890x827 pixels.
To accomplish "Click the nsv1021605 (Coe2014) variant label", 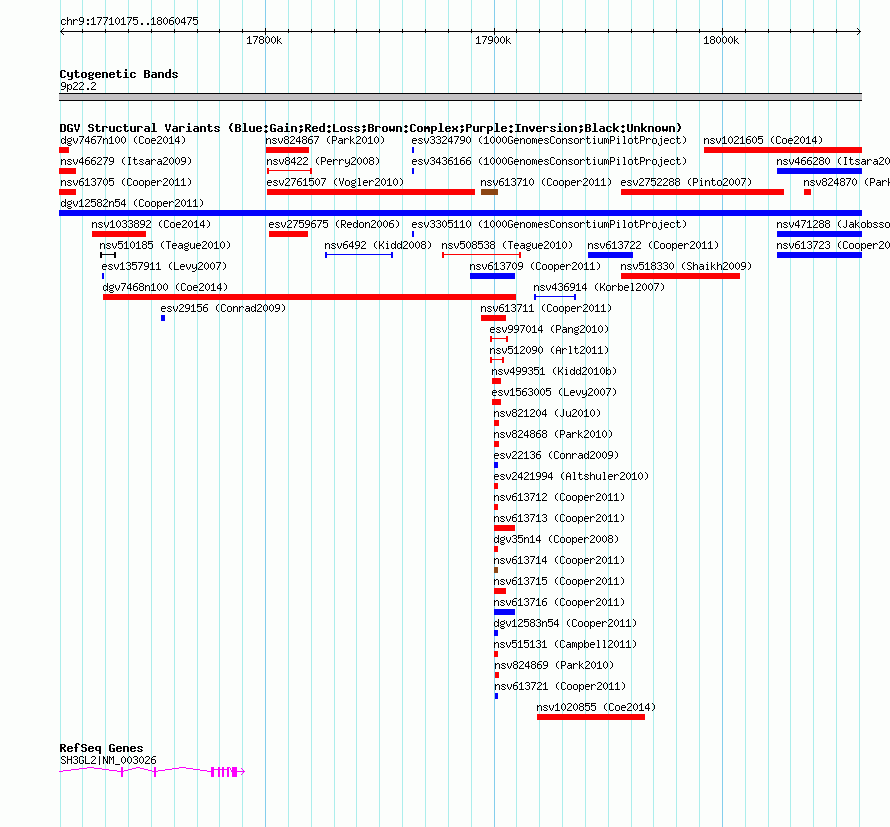I will 763,140.
